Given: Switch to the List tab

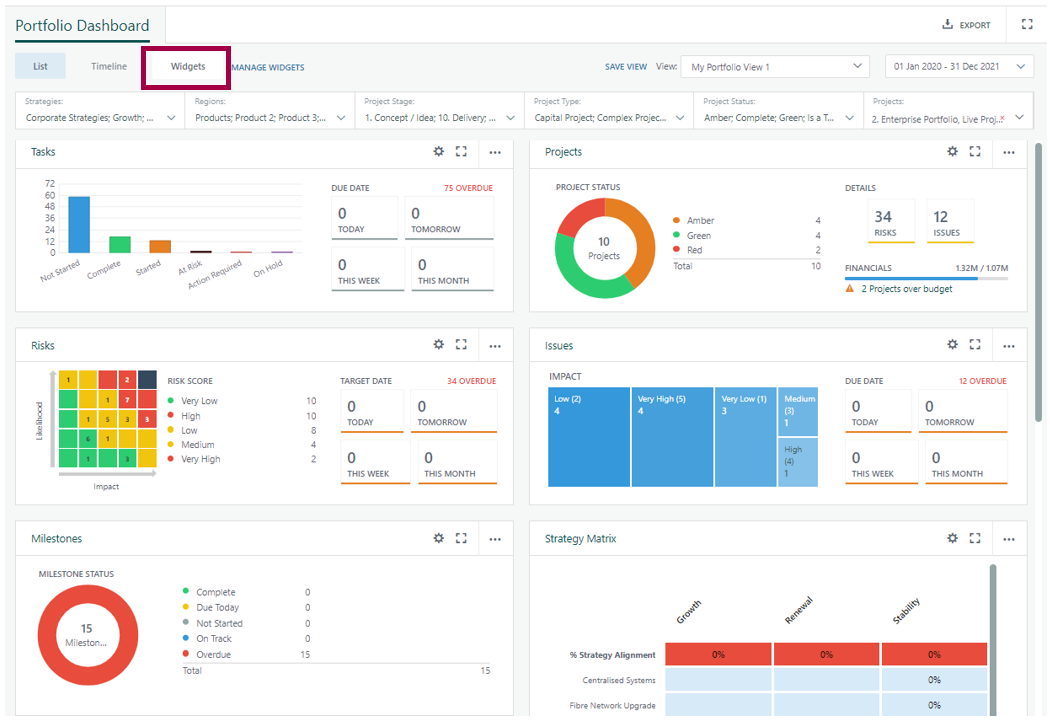Looking at the screenshot, I should [x=41, y=66].
